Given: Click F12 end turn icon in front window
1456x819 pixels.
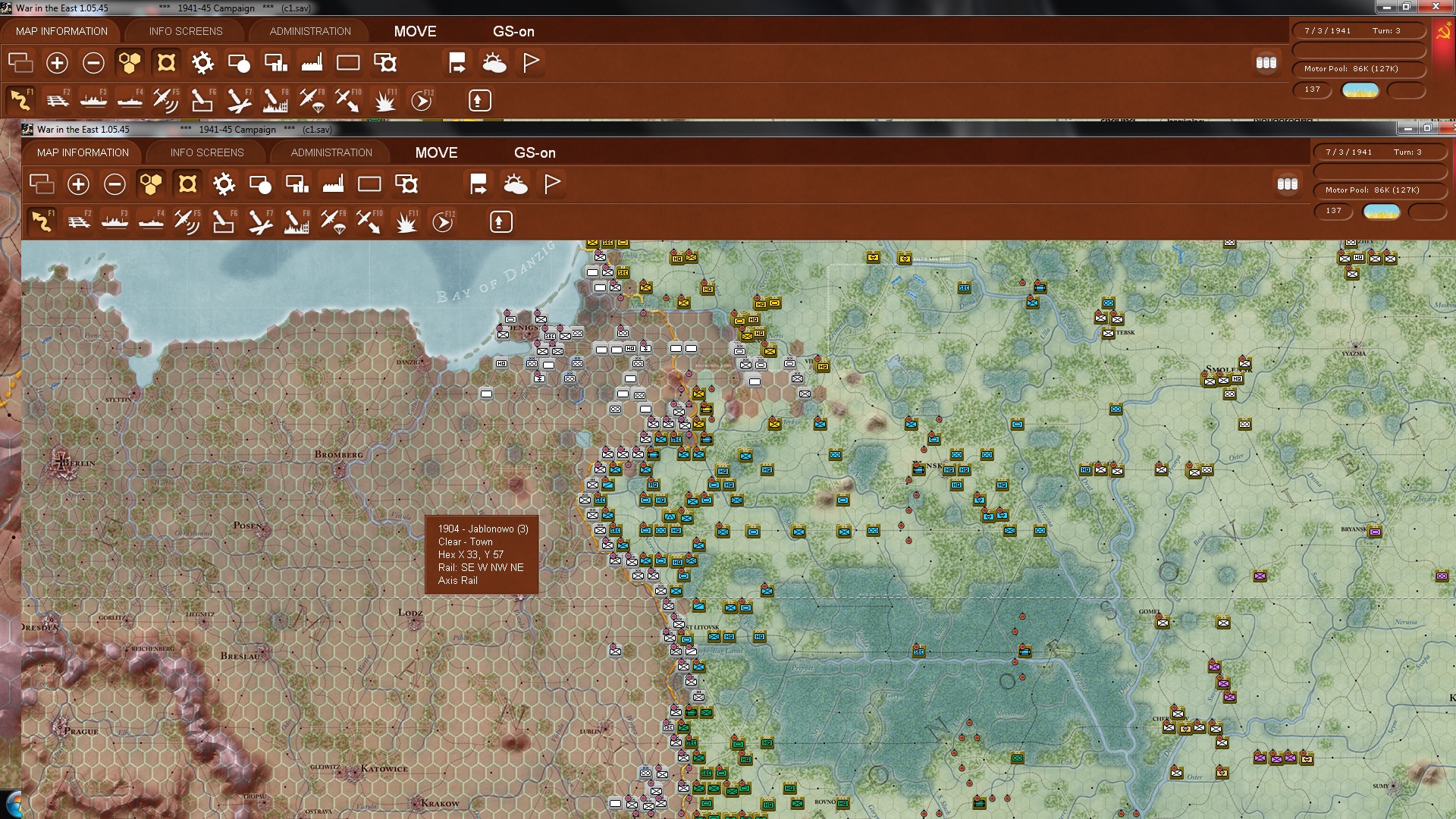Looking at the screenshot, I should point(443,221).
